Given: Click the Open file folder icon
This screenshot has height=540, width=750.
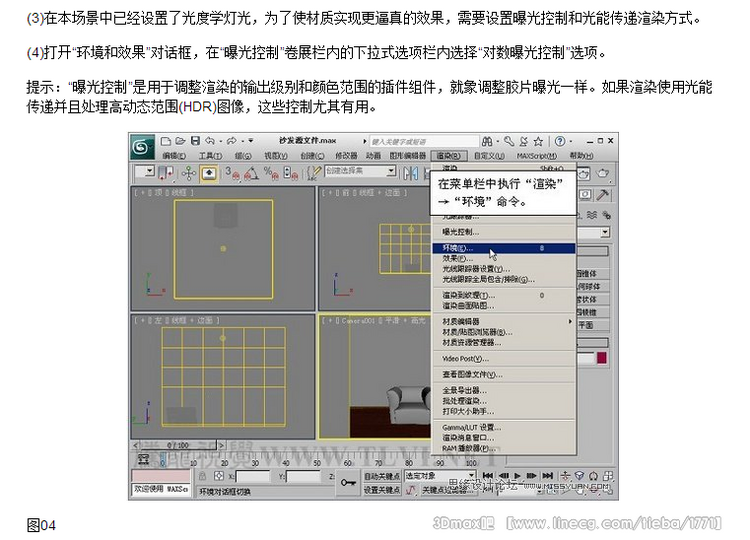Looking at the screenshot, I should point(180,141).
